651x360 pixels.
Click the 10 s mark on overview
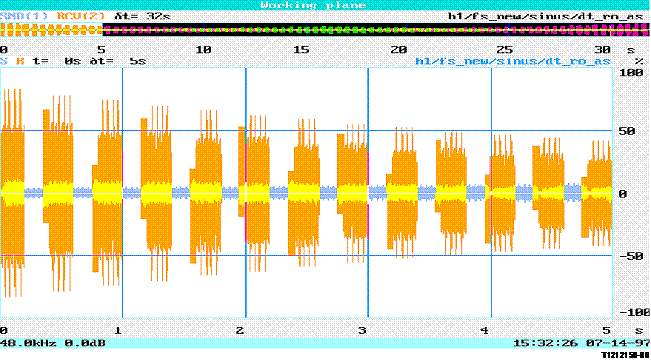coord(203,50)
